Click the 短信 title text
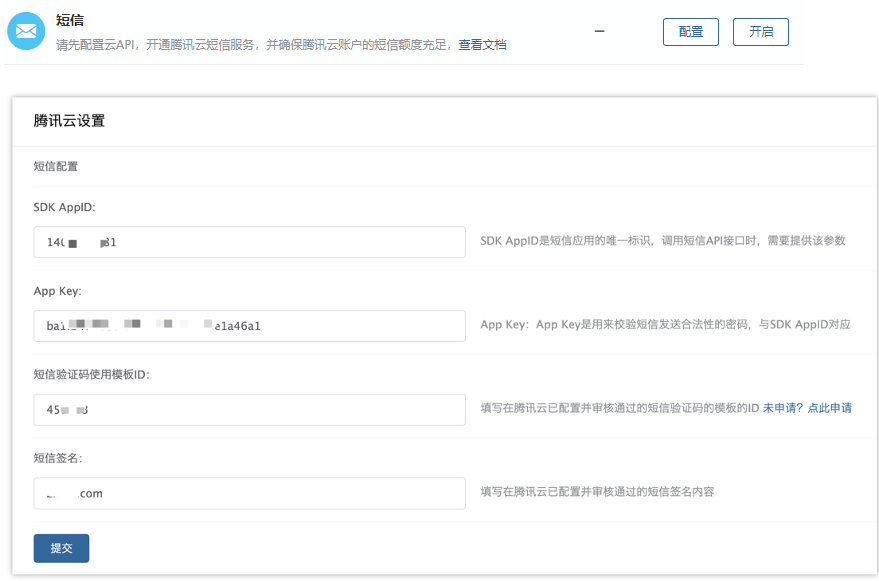 tap(70, 20)
